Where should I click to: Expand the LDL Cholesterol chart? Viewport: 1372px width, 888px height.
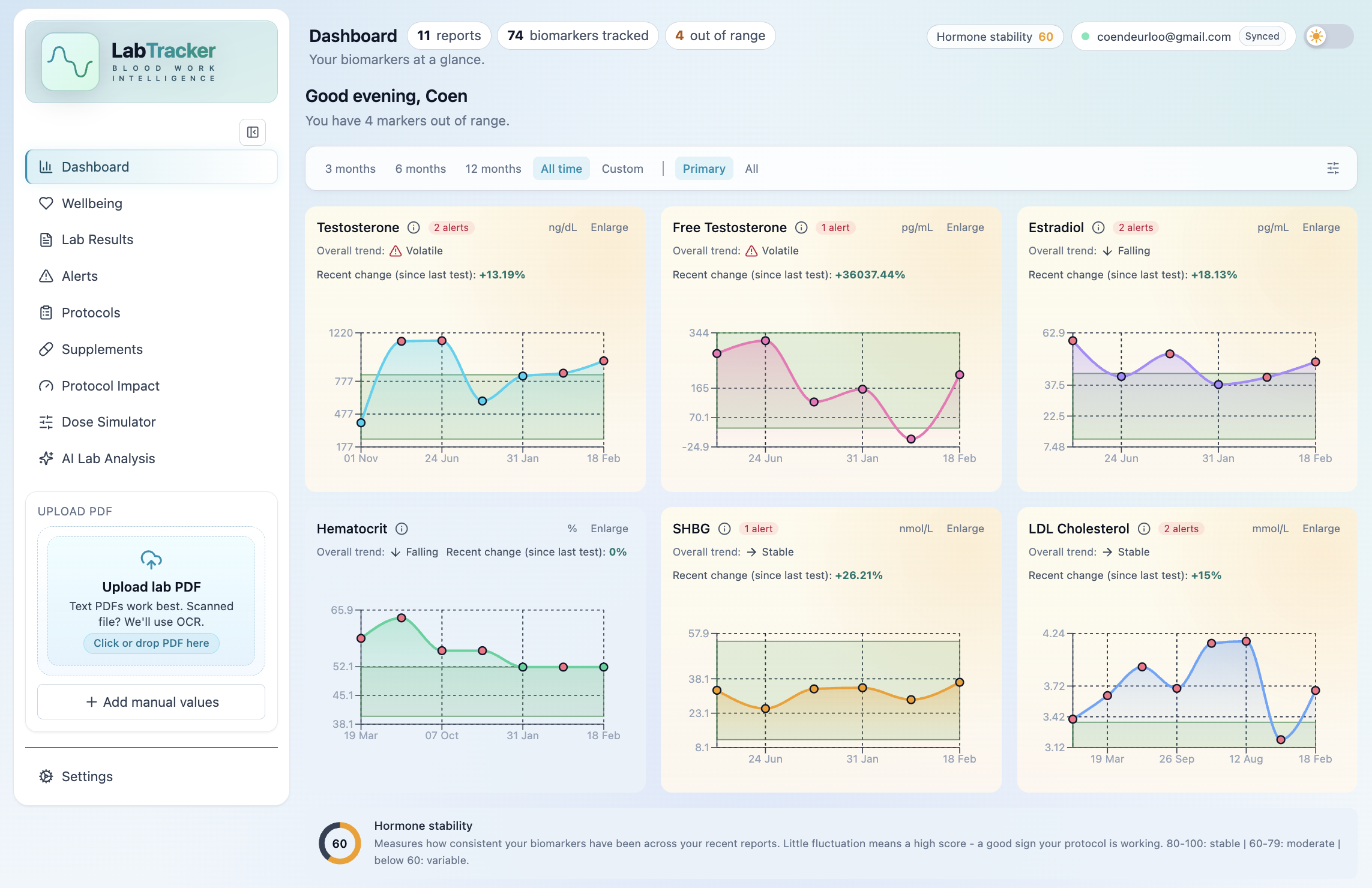(1320, 528)
